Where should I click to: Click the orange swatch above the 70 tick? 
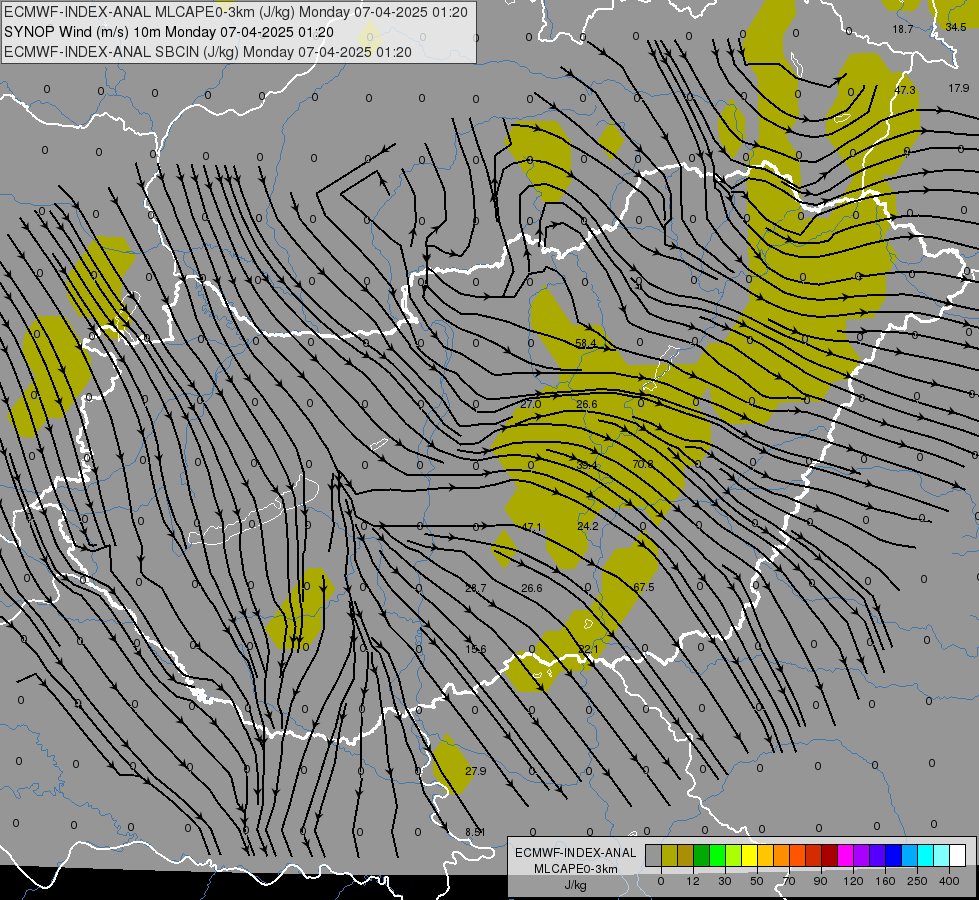782,855
